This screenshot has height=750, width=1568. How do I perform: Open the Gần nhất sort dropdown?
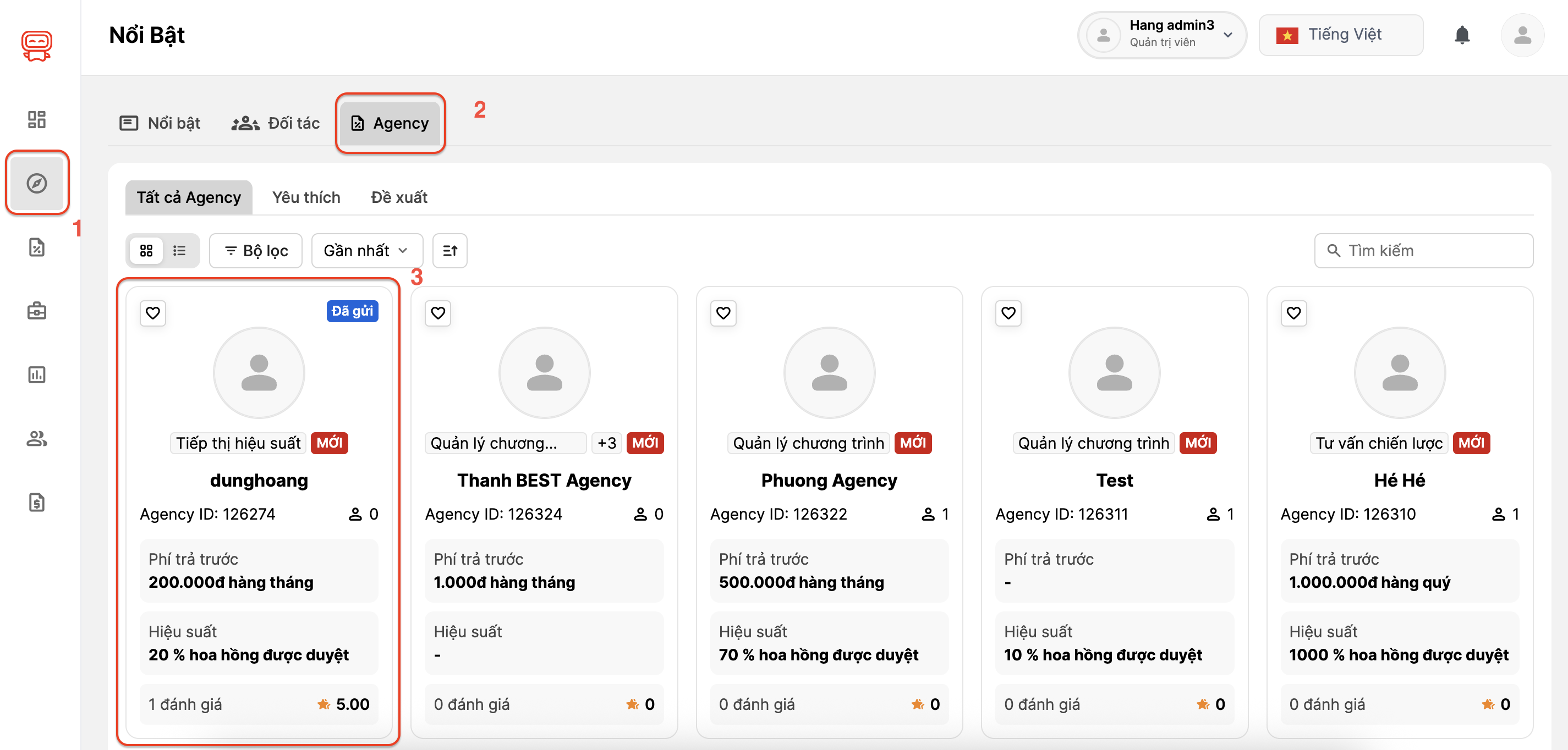click(x=366, y=251)
